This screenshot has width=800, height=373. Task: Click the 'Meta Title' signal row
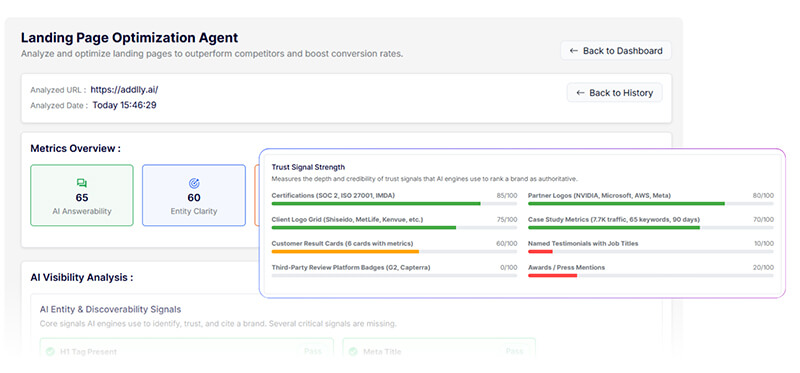click(x=439, y=348)
